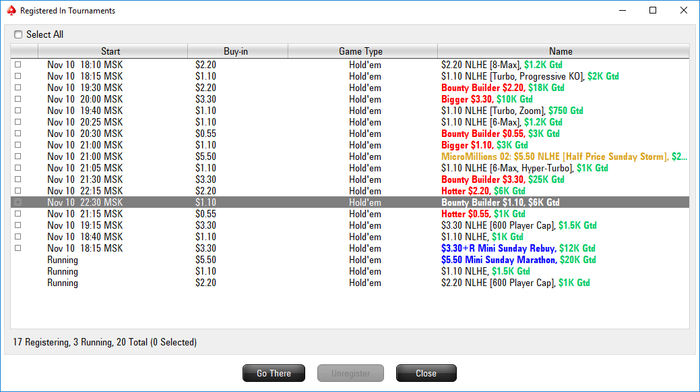Tick the MicroMillions 02 row checkbox
700x392 pixels.
[x=18, y=156]
